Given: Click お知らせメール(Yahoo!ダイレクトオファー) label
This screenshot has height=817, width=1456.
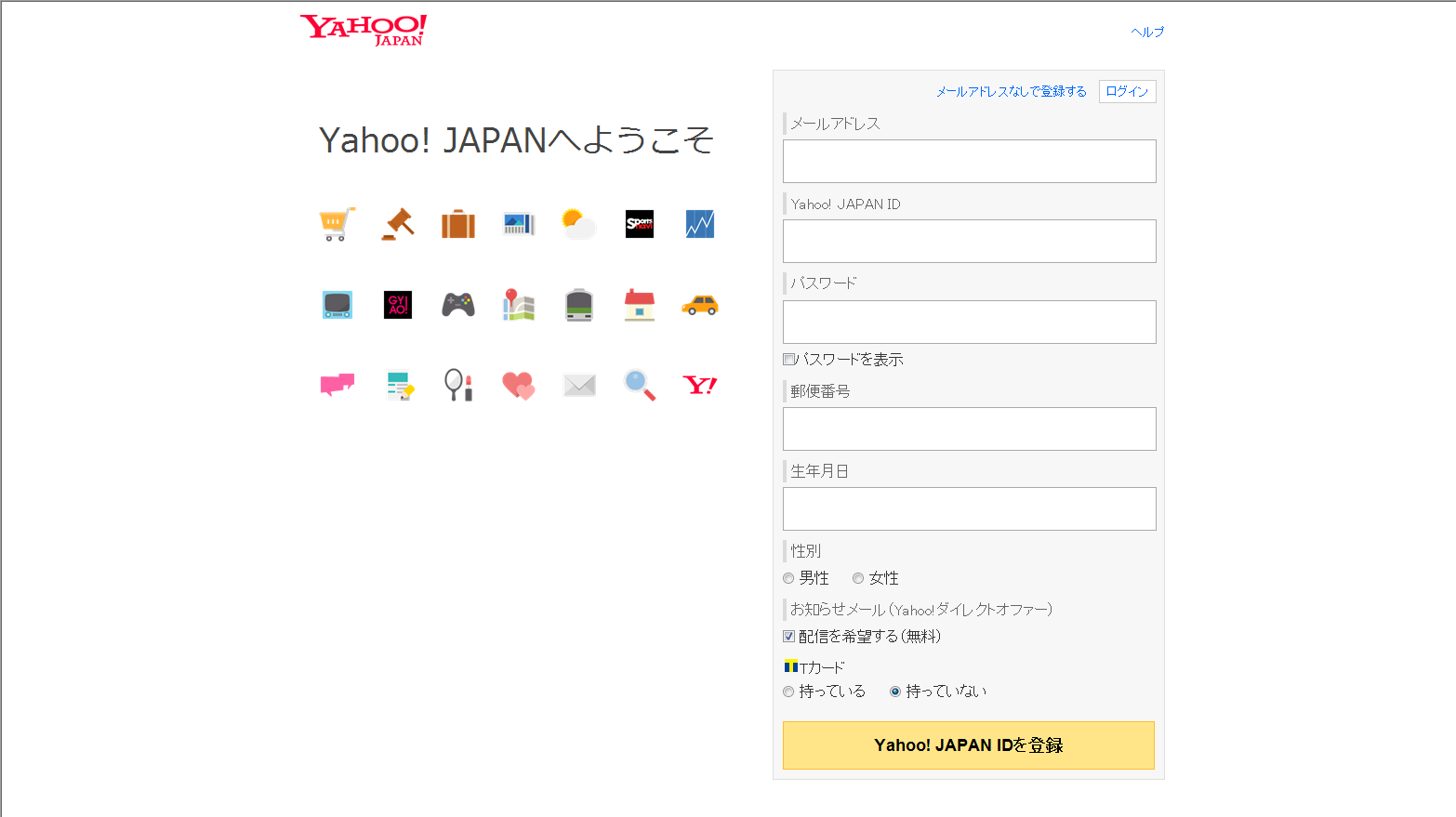Looking at the screenshot, I should tap(921, 610).
